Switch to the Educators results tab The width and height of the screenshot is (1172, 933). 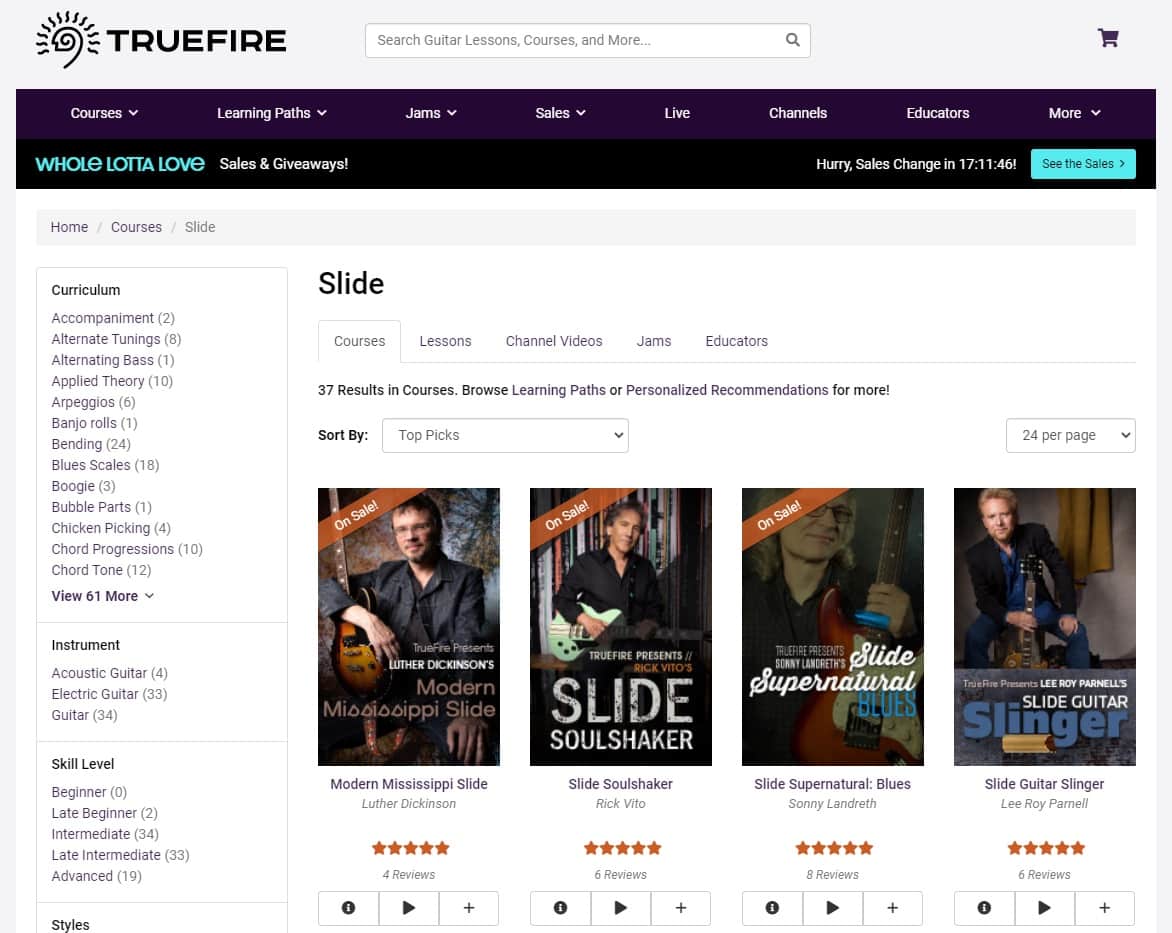pyautogui.click(x=736, y=341)
